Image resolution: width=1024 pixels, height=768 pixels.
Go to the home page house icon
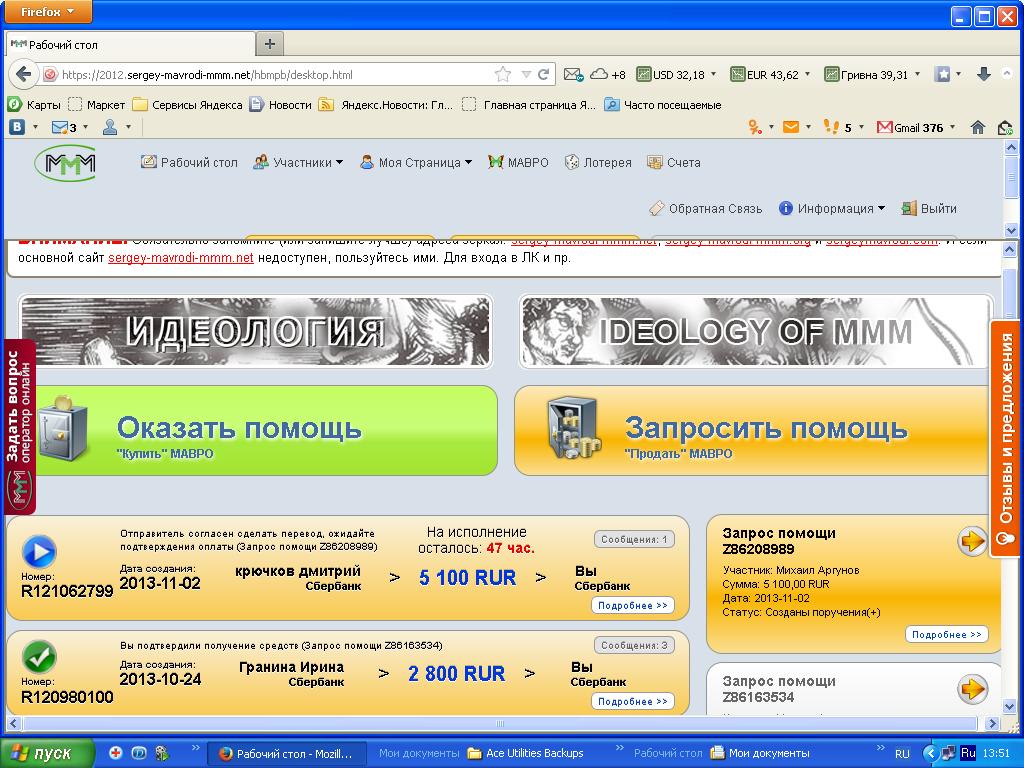click(x=978, y=127)
